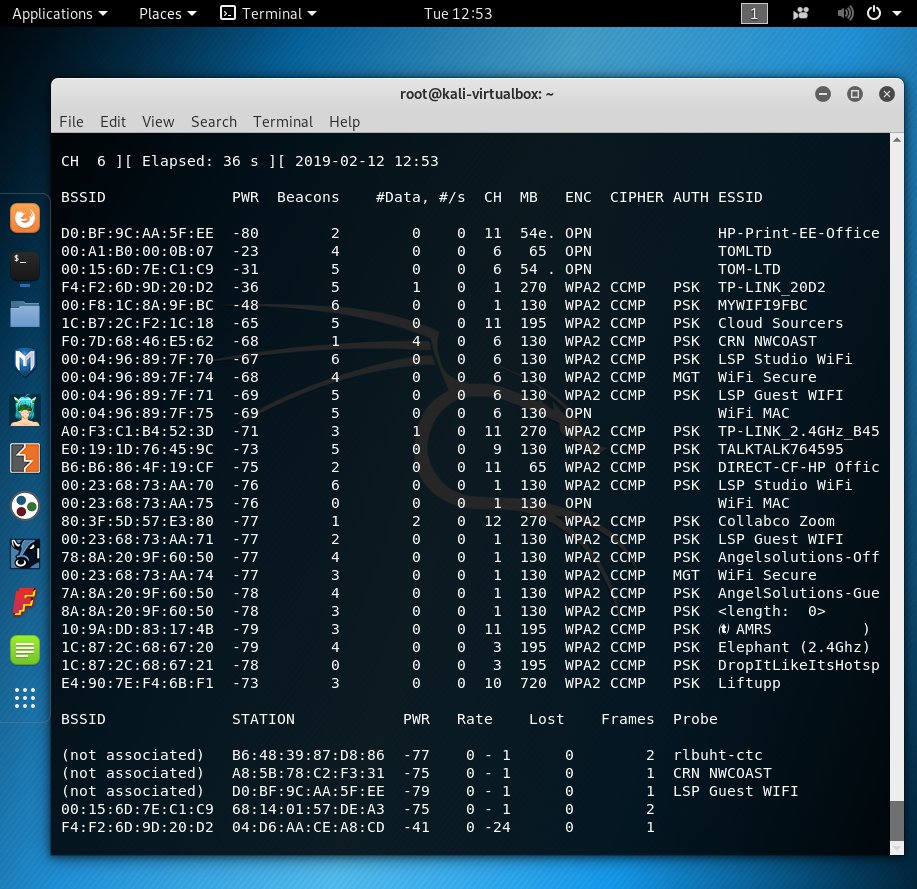Viewport: 917px width, 889px height.
Task: Click ESSID TALKTALK764595
Action: [x=781, y=449]
